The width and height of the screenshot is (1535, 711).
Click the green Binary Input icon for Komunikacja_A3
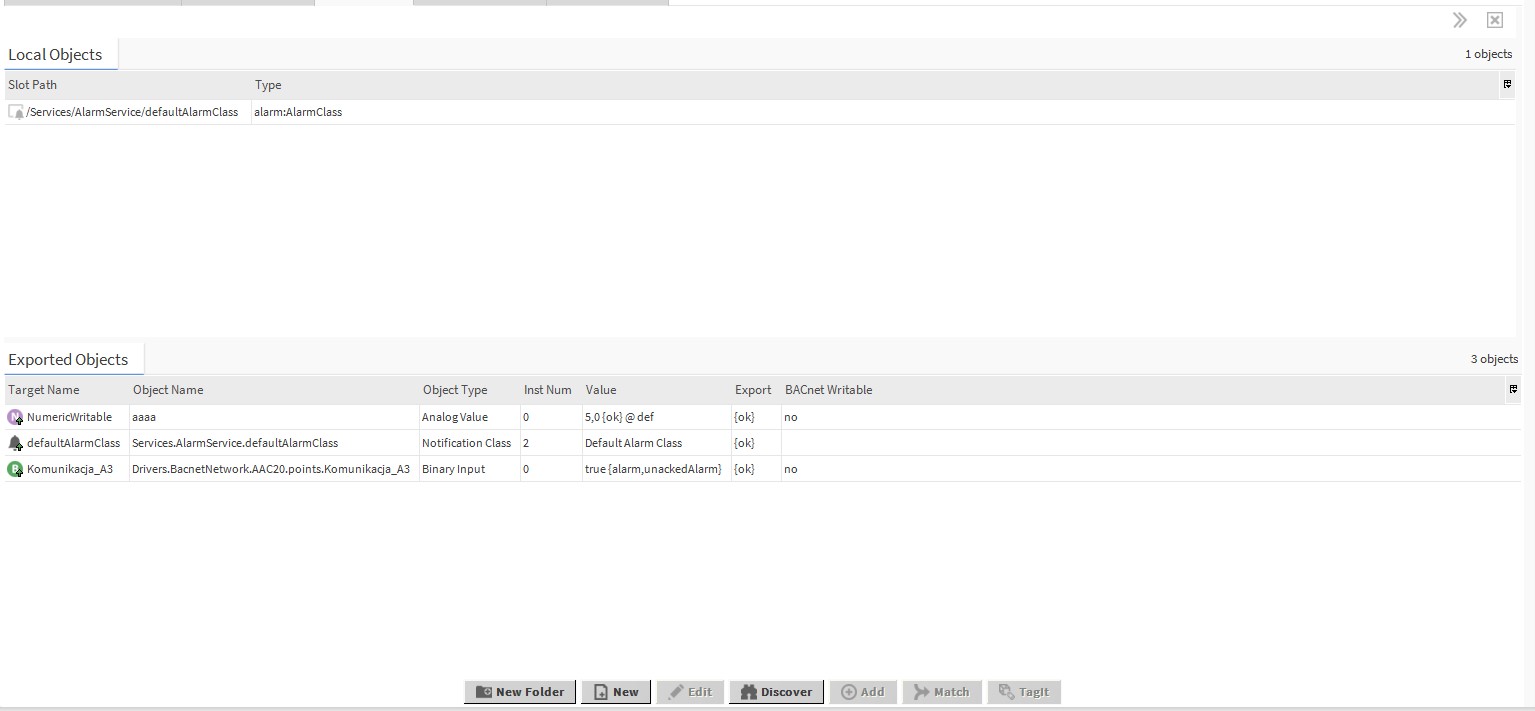[14, 469]
